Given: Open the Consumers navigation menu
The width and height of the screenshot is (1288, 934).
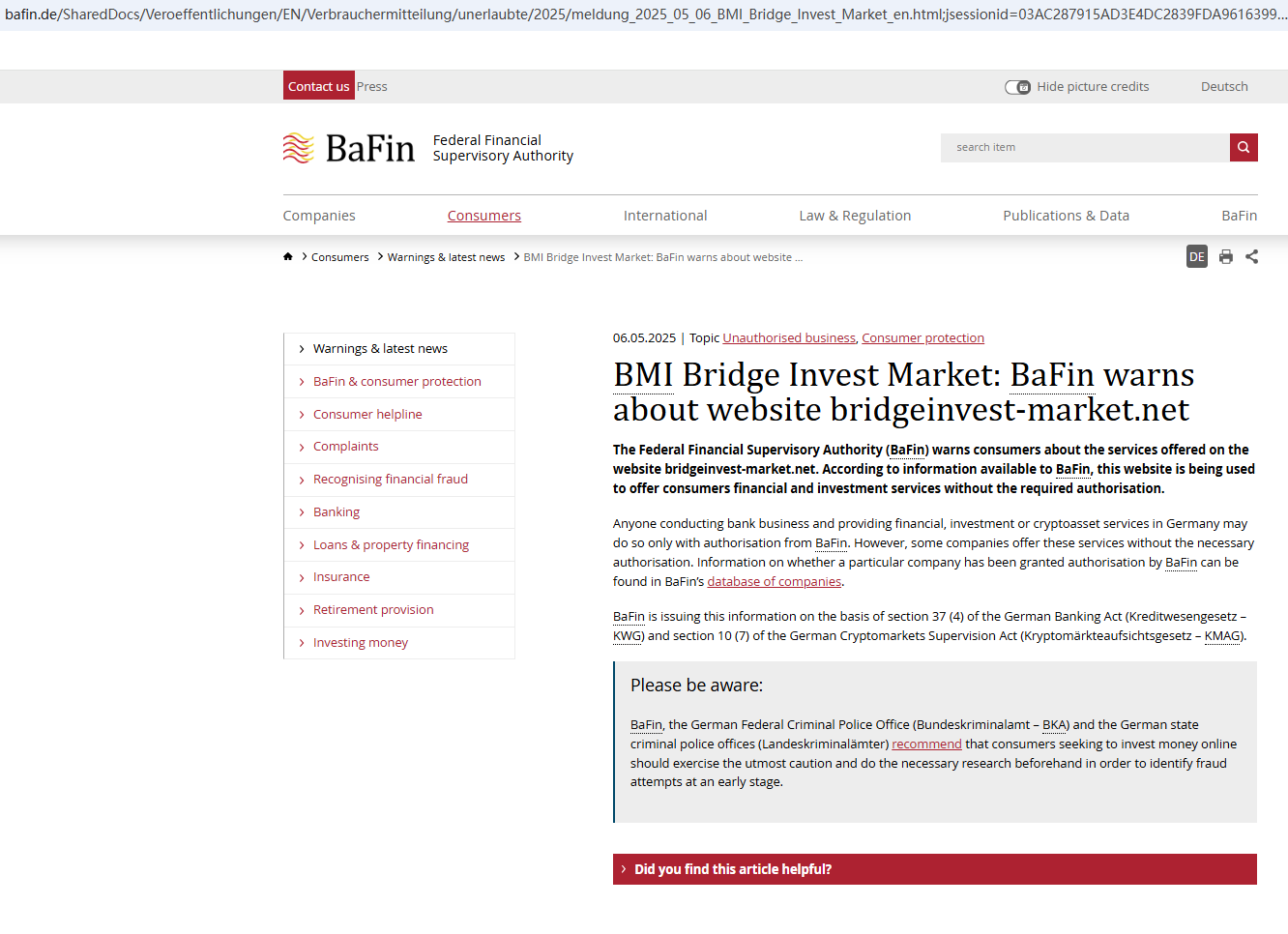Looking at the screenshot, I should [483, 216].
